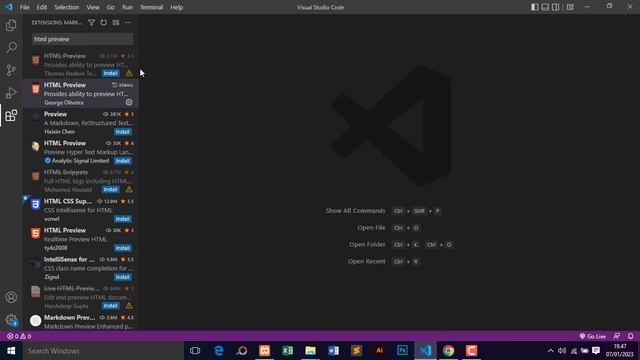Screen dimensions: 640x360
Task: Open the Run and Debug view
Action: (11, 93)
